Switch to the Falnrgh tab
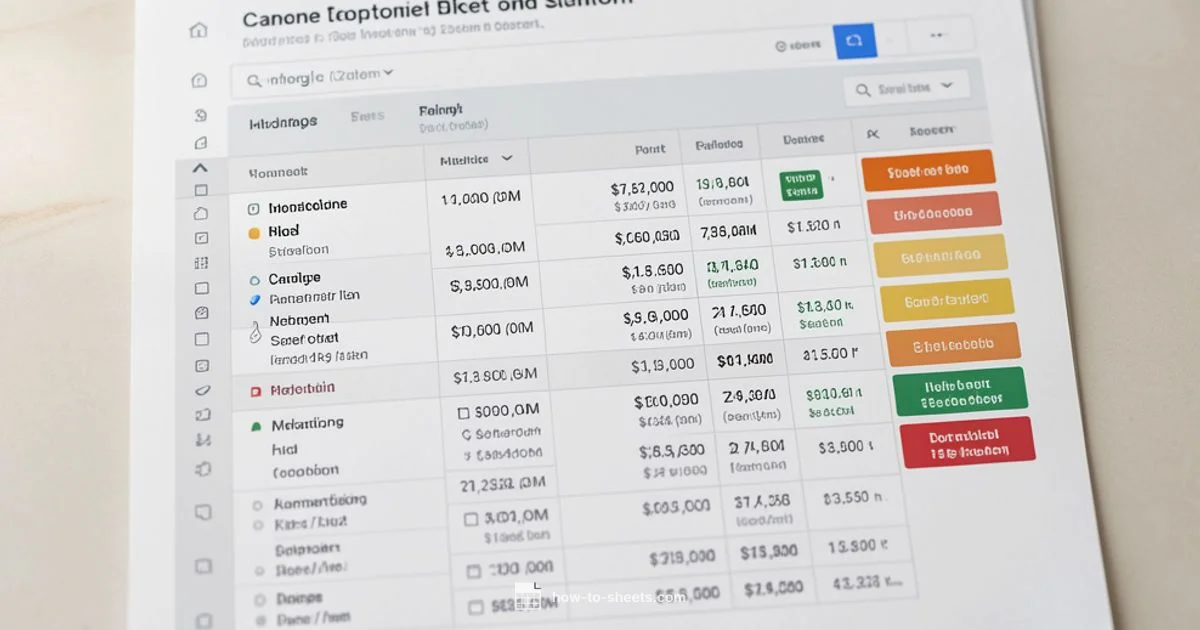1200x630 pixels. [x=440, y=110]
